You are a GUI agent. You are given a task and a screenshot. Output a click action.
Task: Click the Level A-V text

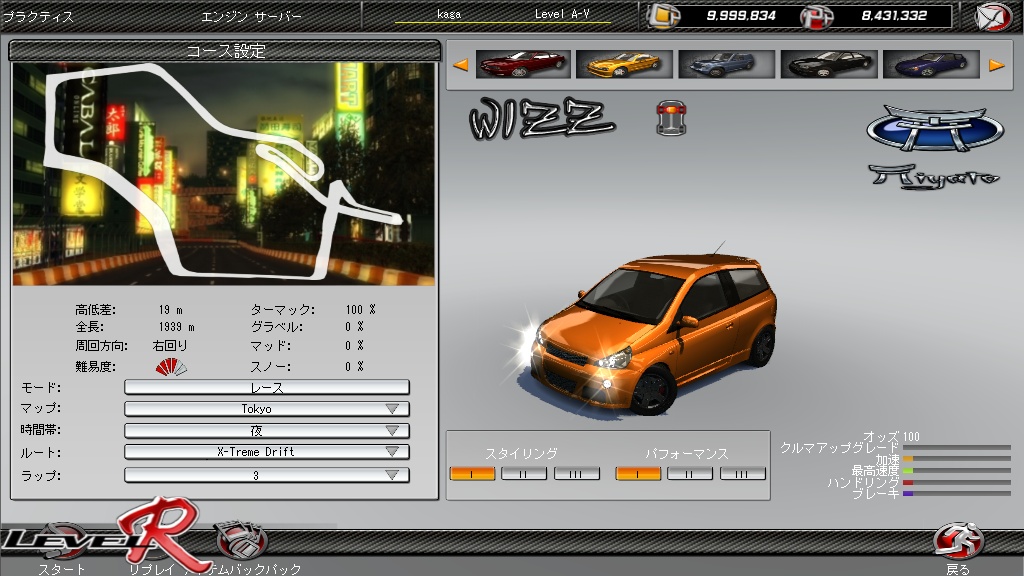pyautogui.click(x=562, y=14)
